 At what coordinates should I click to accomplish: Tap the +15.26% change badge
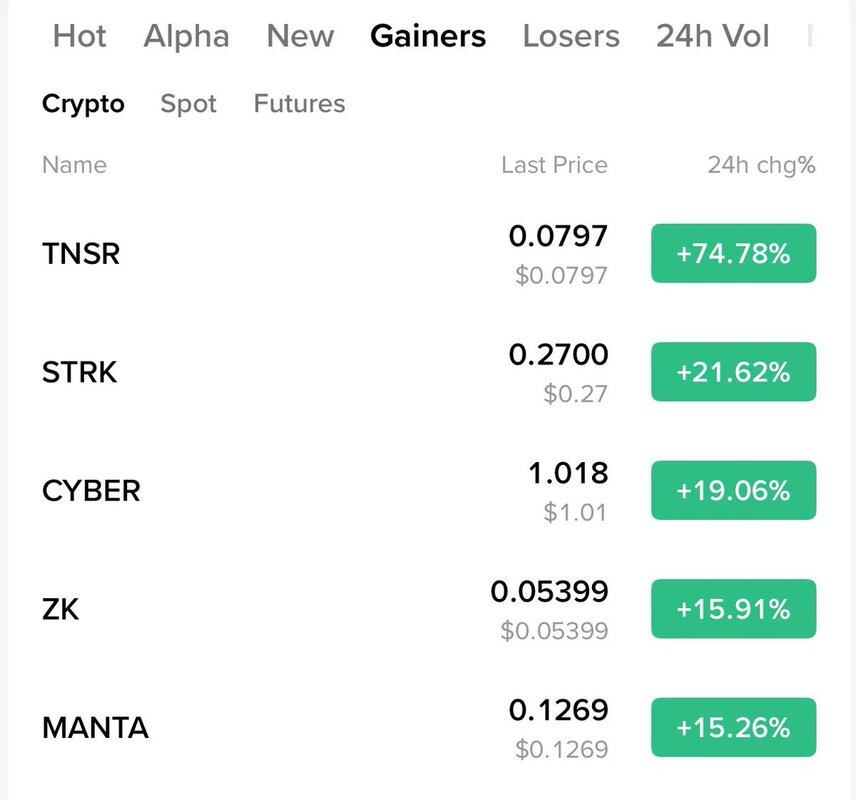pyautogui.click(x=733, y=727)
